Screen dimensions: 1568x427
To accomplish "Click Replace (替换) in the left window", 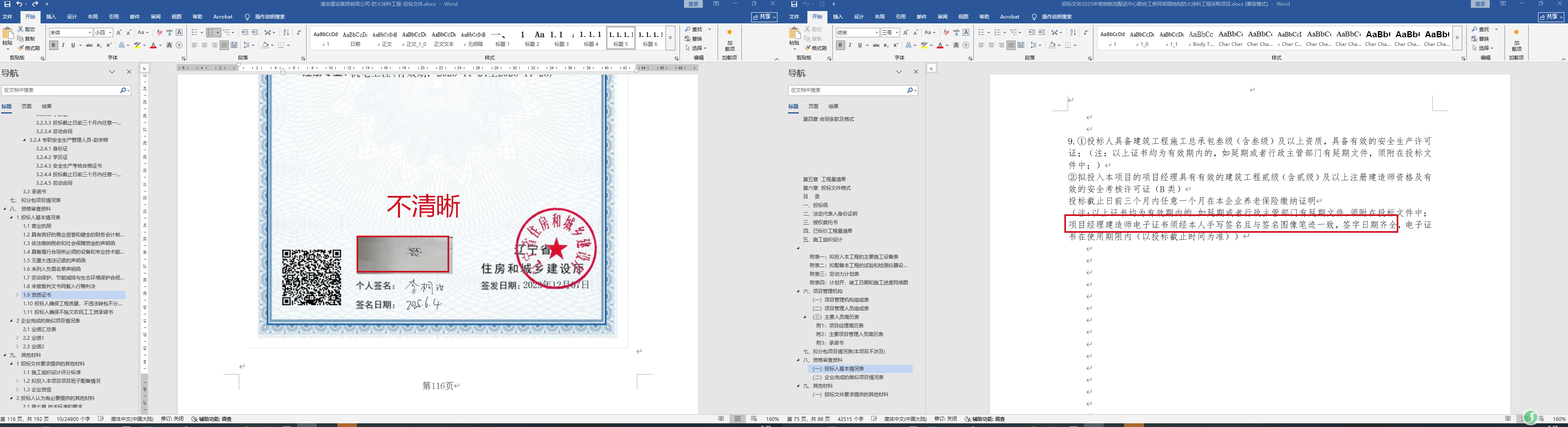I will tap(693, 39).
